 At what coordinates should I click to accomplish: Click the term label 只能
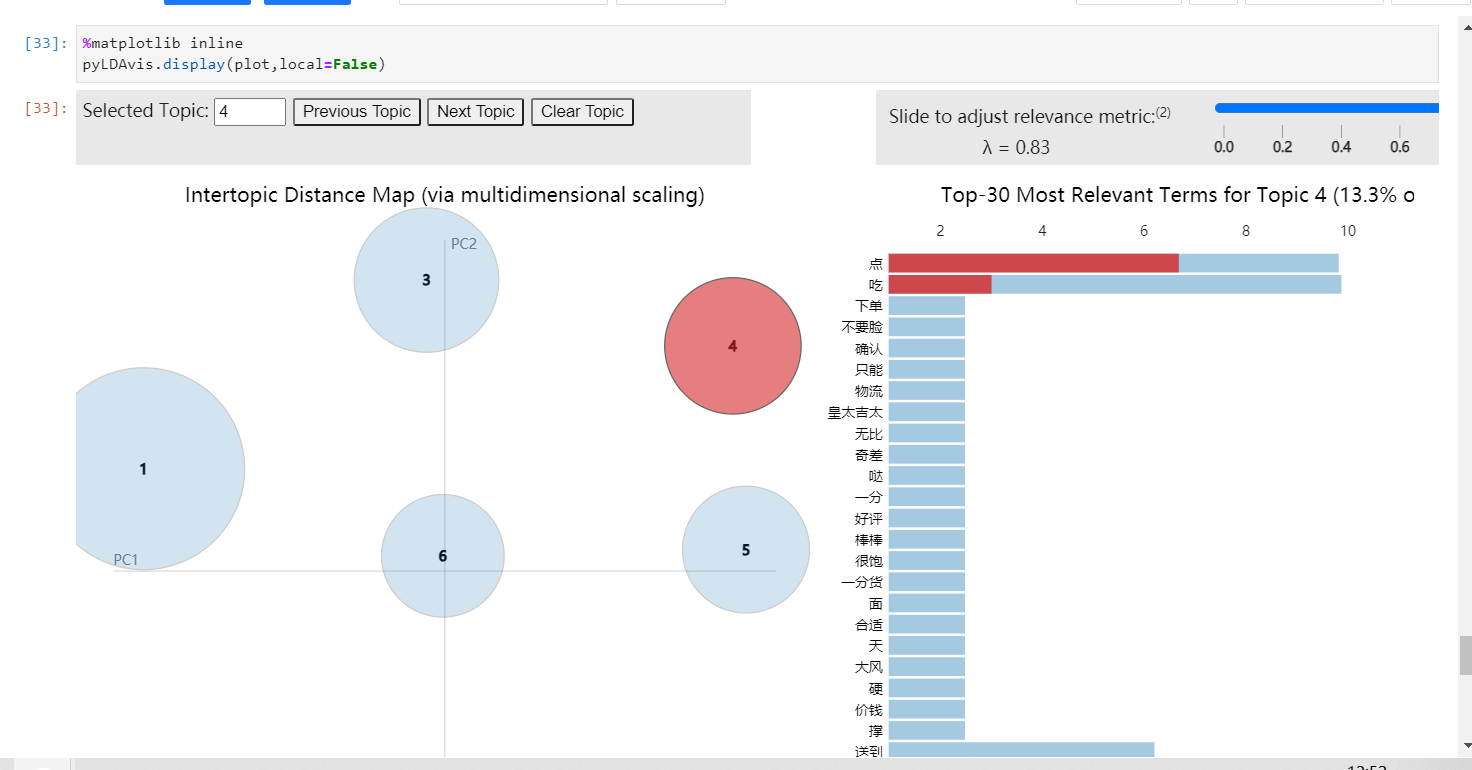pos(869,370)
